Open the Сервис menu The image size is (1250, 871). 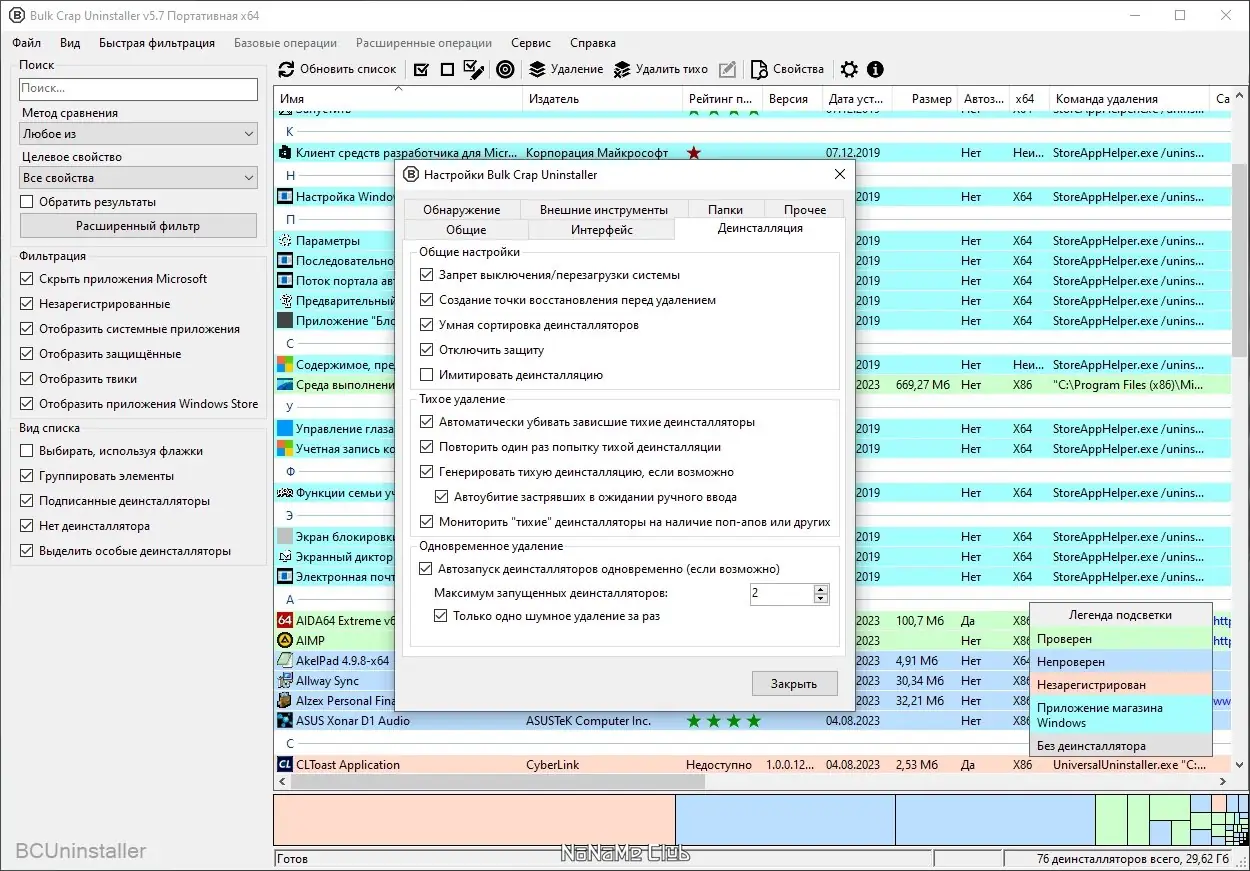(530, 43)
